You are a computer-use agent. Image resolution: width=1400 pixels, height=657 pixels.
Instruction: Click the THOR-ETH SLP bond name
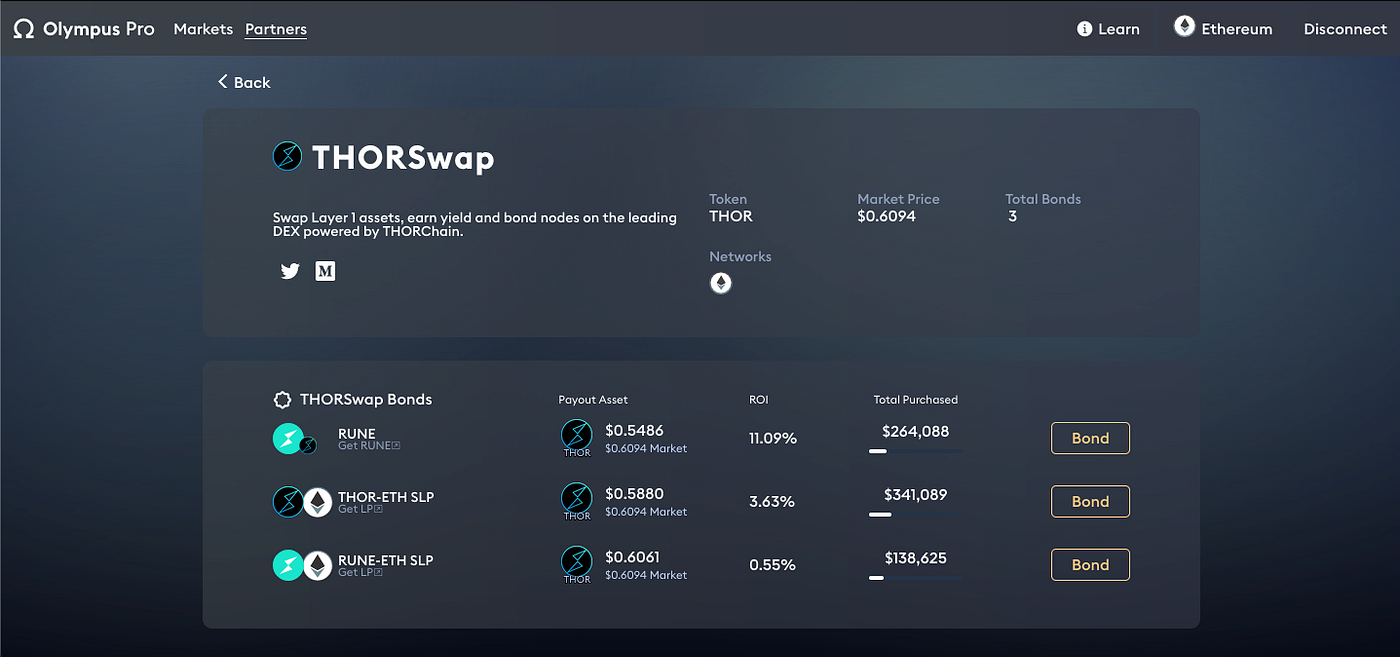386,497
